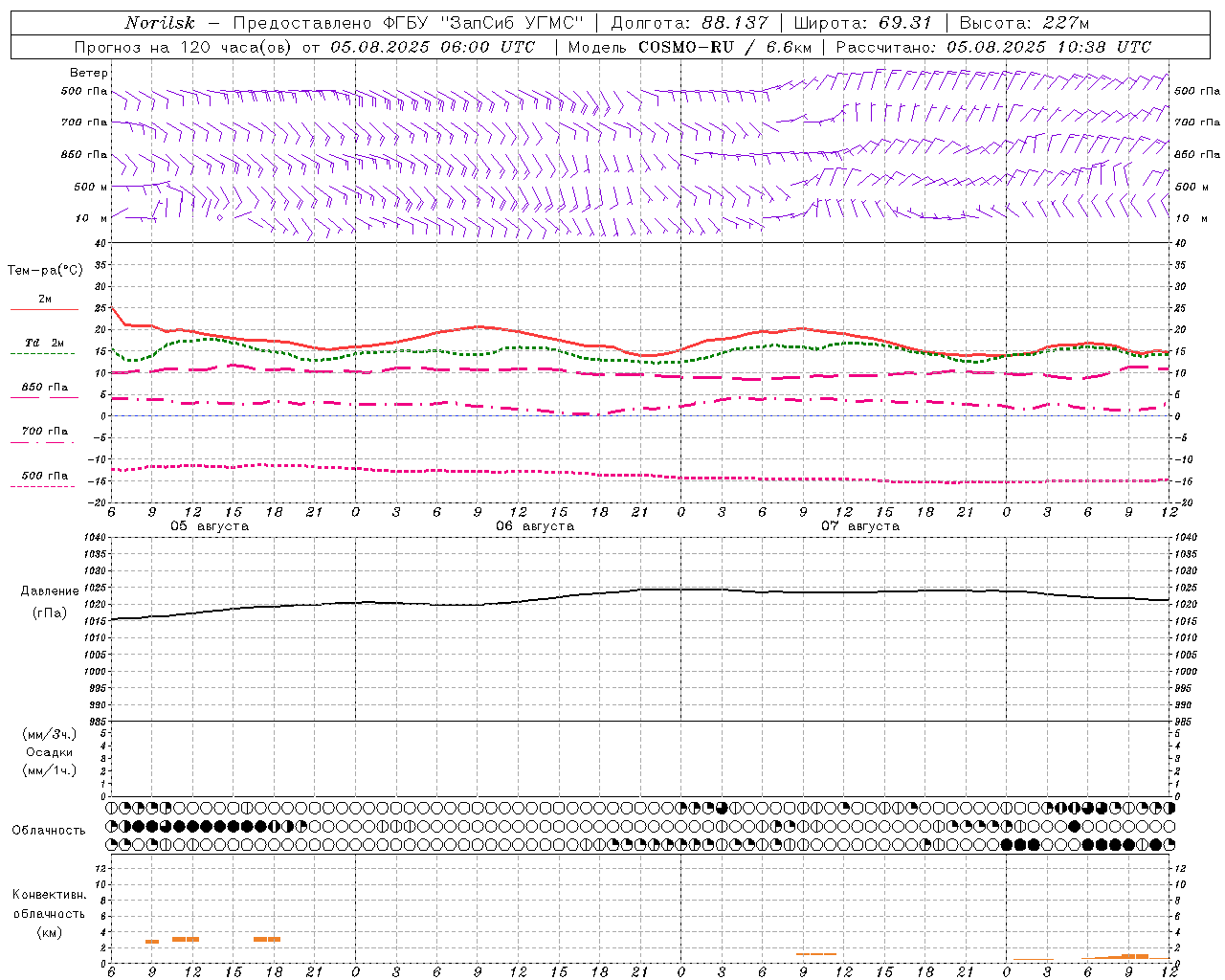Click the Рассчитано: 05.08.2025 10:38 UTC text
This screenshot has height=980, width=1225.
pyautogui.click(x=993, y=47)
